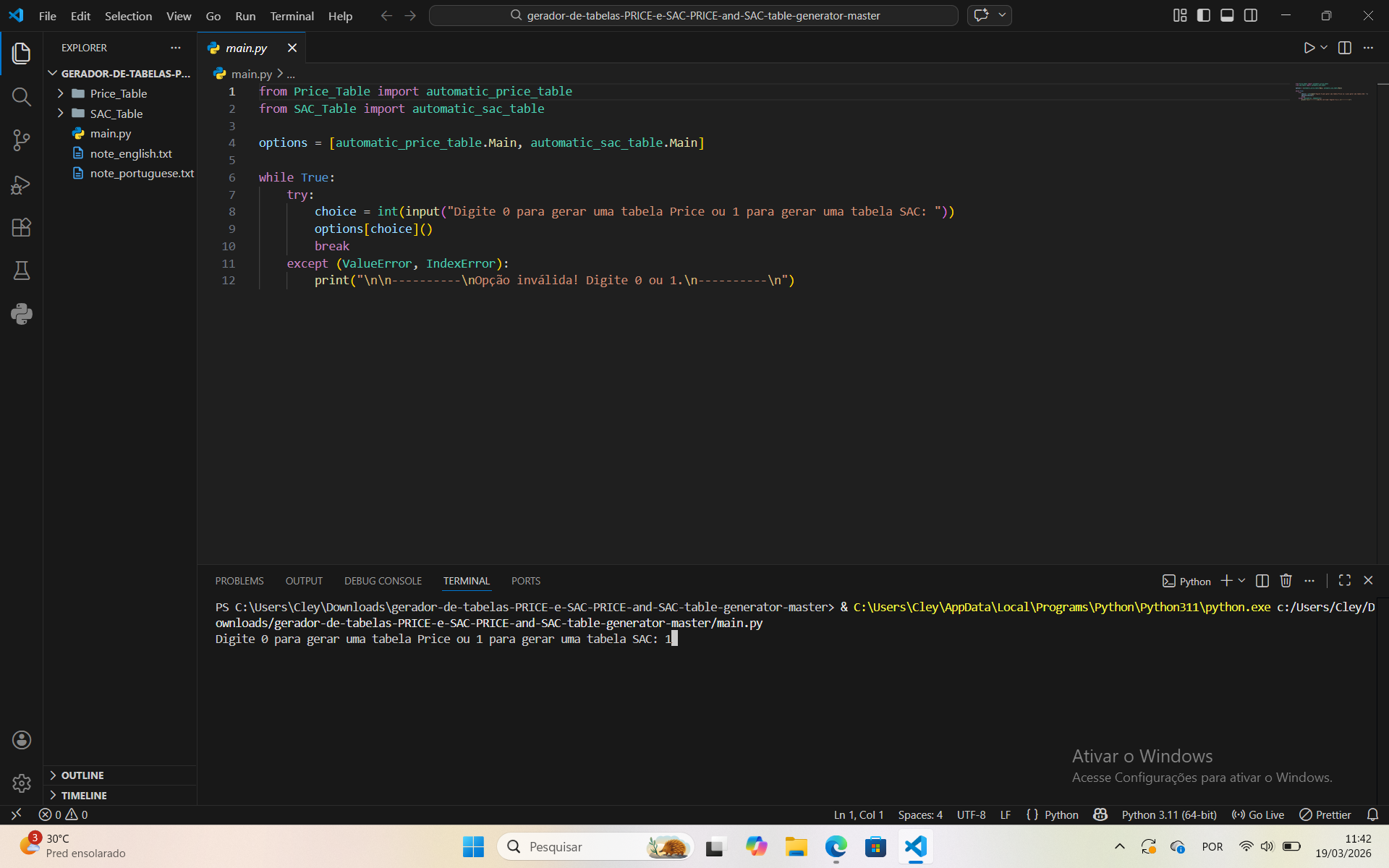Open the Testing flask view

point(22,271)
